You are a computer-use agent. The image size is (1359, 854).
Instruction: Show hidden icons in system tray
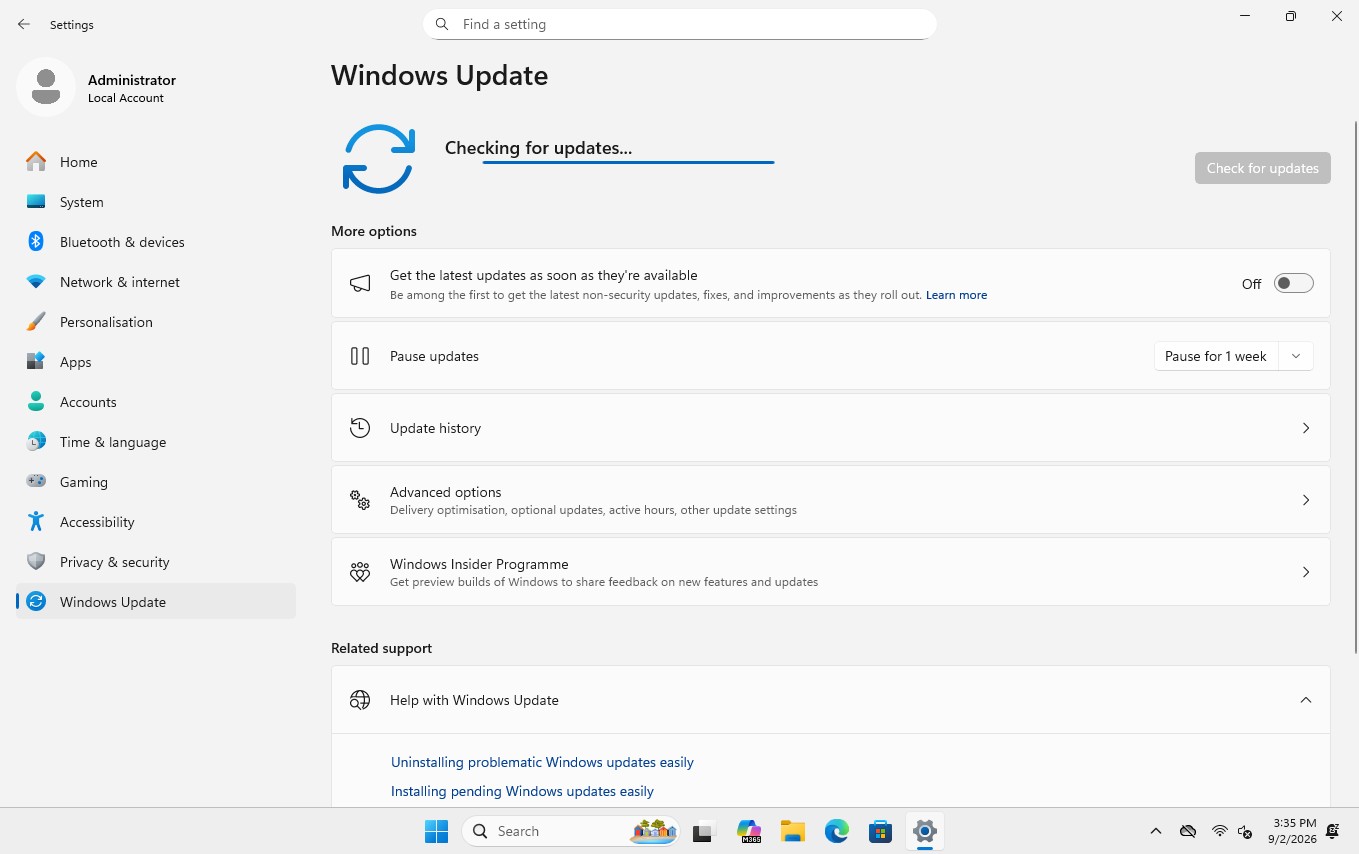click(x=1156, y=831)
